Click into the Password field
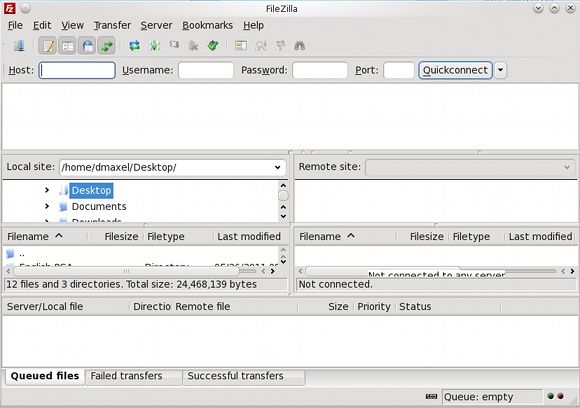Screen dimensions: 580x408 (x=320, y=70)
